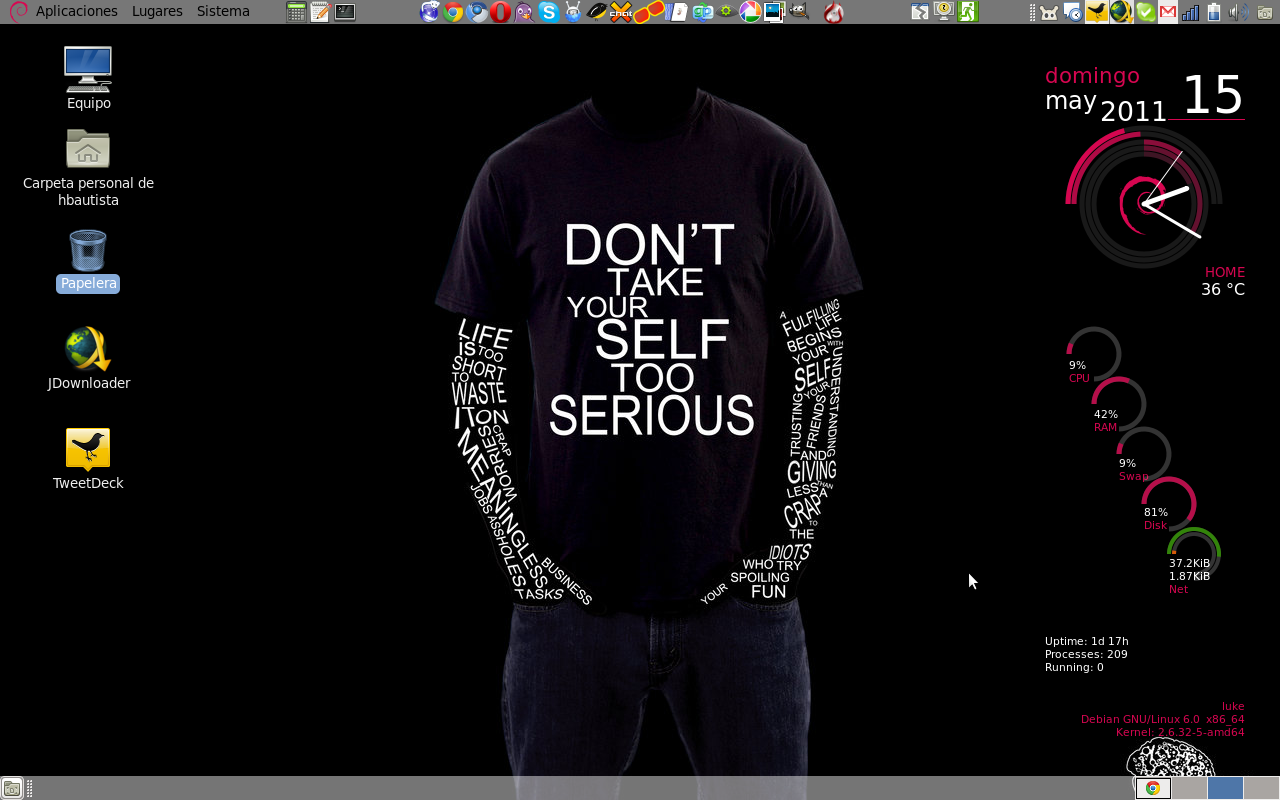Viewport: 1280px width, 800px height.
Task: Click the show desktop button
Action: [x=11, y=788]
